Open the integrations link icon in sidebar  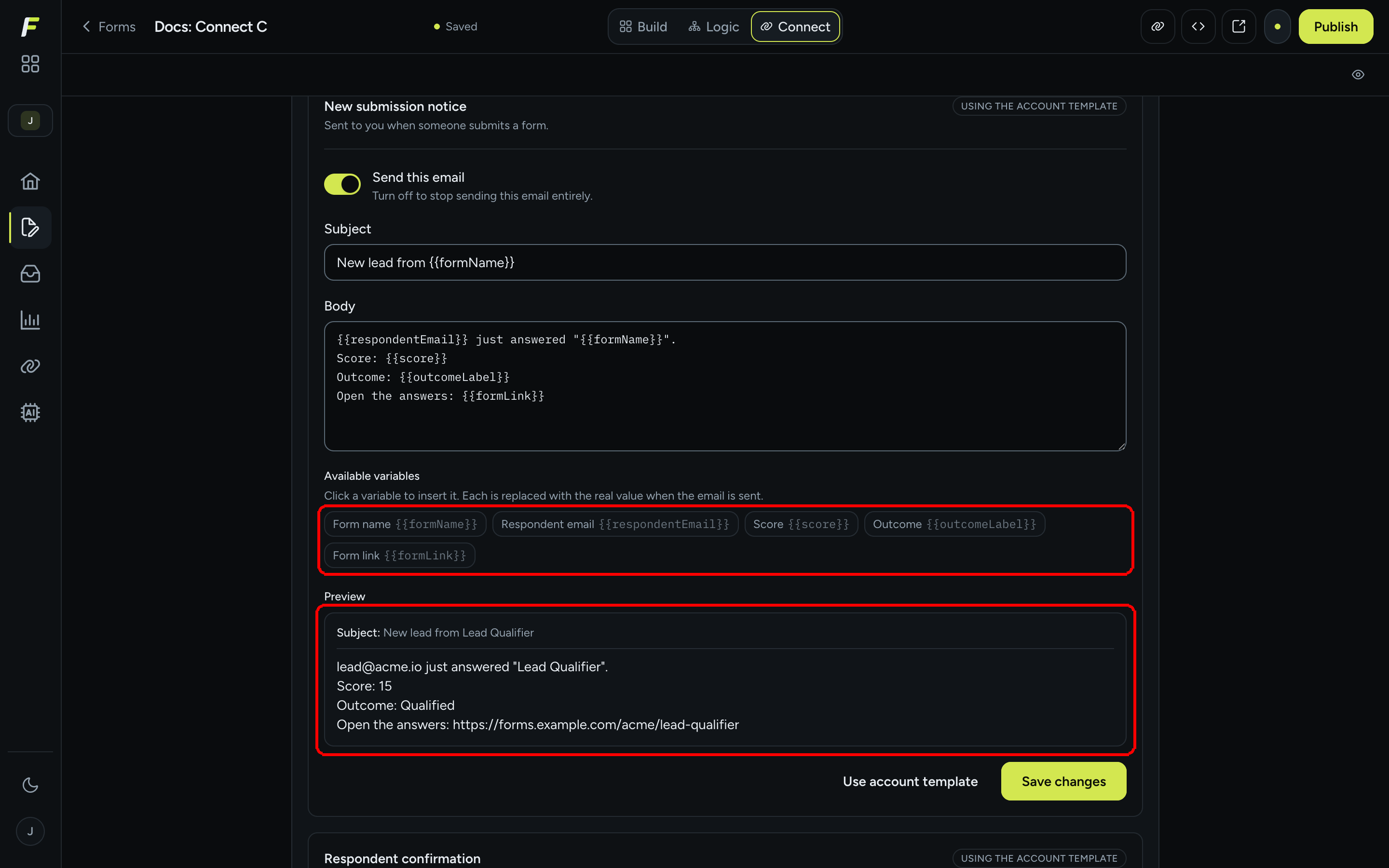30,366
